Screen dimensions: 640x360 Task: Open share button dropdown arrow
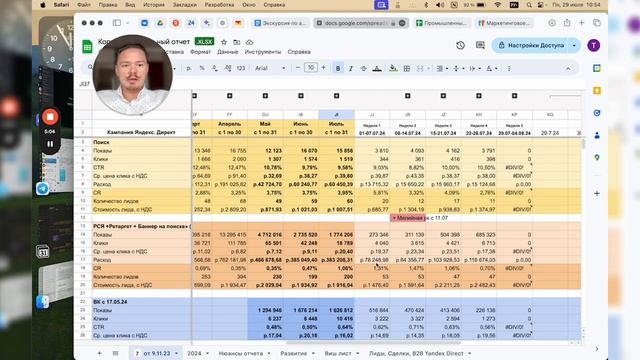574,45
